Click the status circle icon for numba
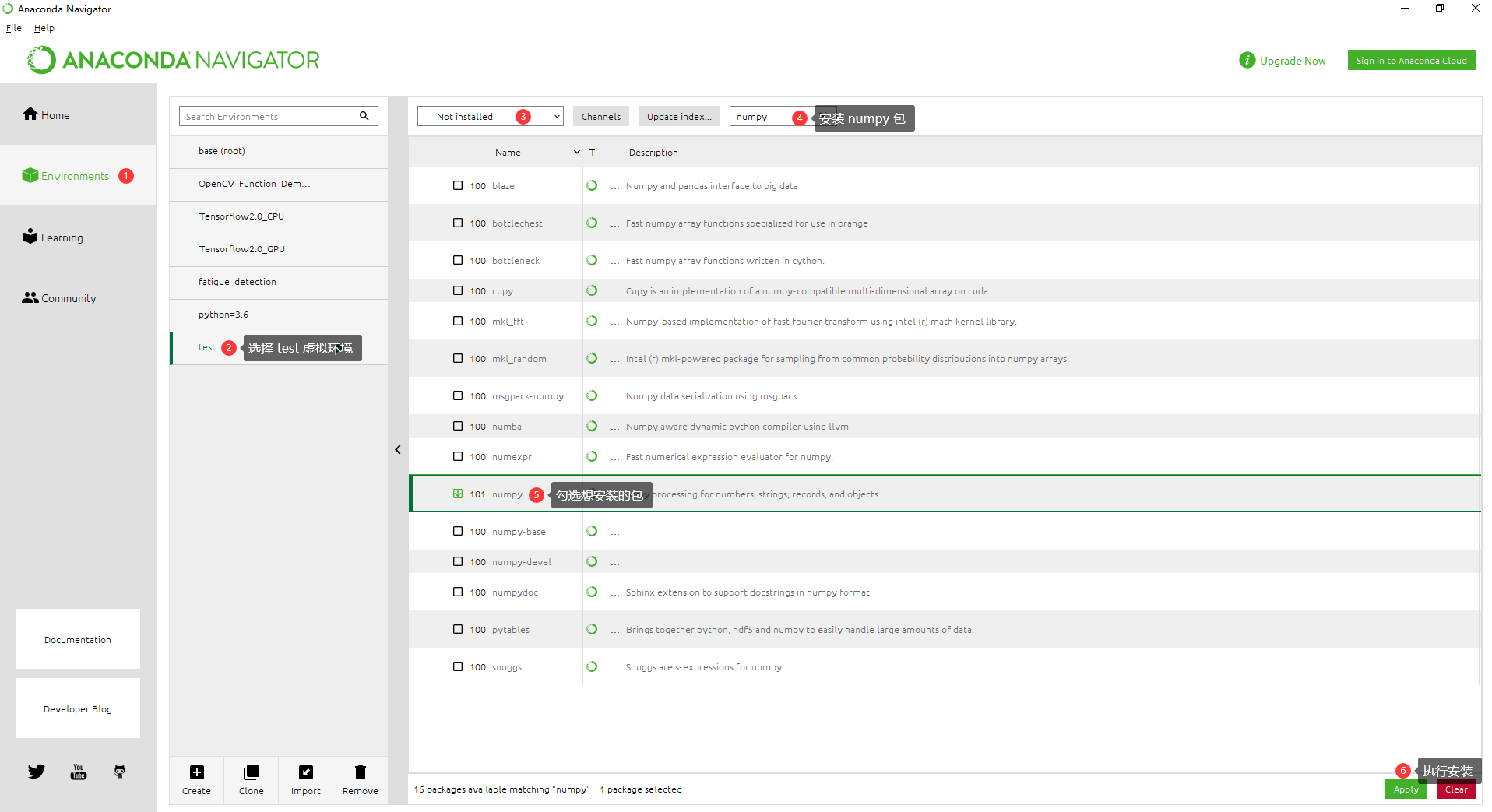 (x=592, y=426)
